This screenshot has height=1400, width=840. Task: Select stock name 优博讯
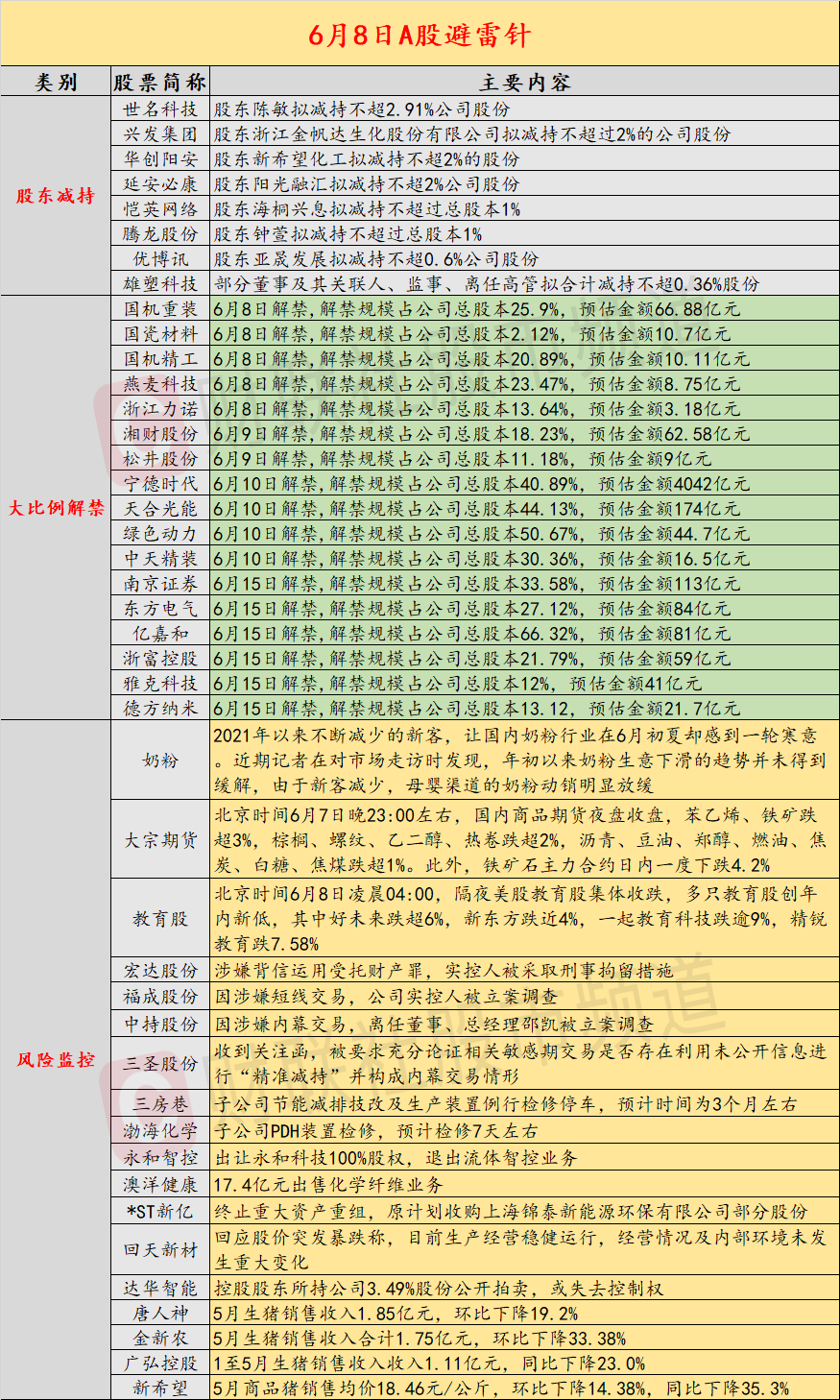[160, 259]
